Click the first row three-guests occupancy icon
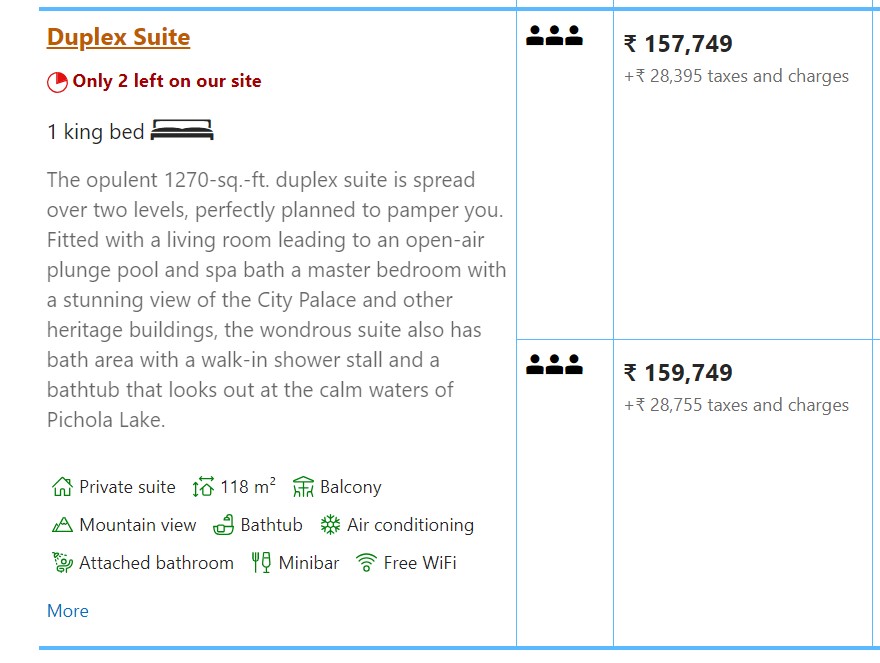 click(x=554, y=37)
